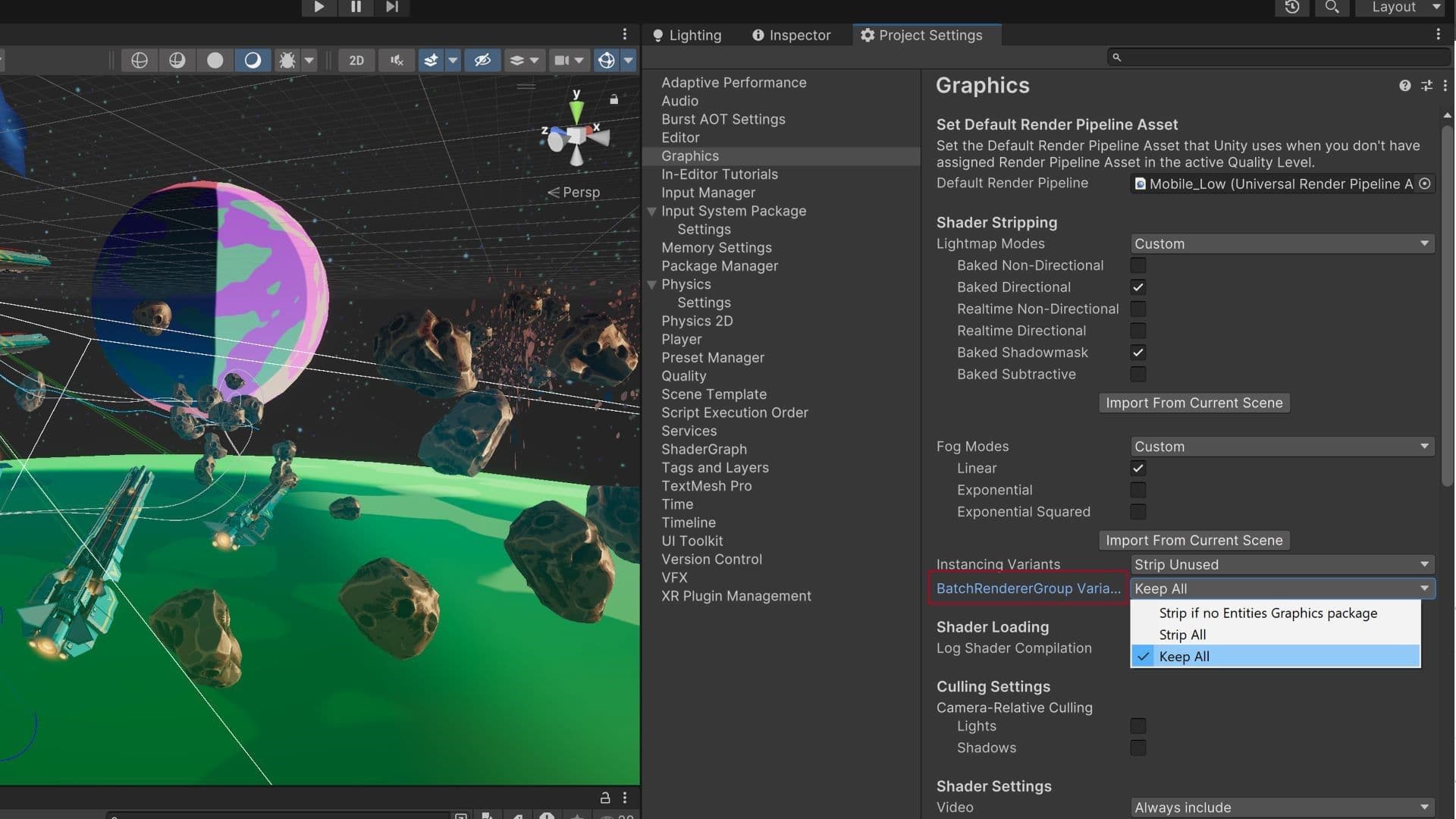
Task: Toggle the play button to run scene
Action: click(x=317, y=7)
